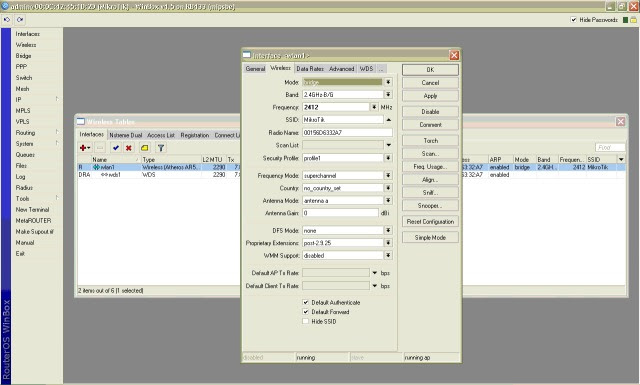This screenshot has width=640, height=385.
Task: Click the OK button
Action: coord(430,70)
